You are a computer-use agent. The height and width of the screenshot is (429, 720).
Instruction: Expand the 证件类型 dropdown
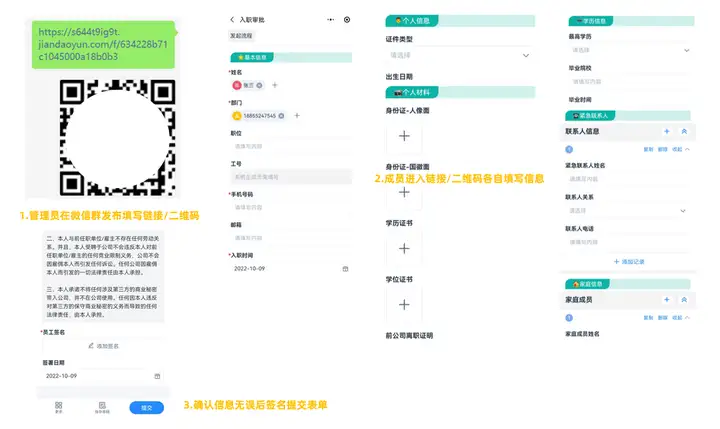[x=459, y=56]
